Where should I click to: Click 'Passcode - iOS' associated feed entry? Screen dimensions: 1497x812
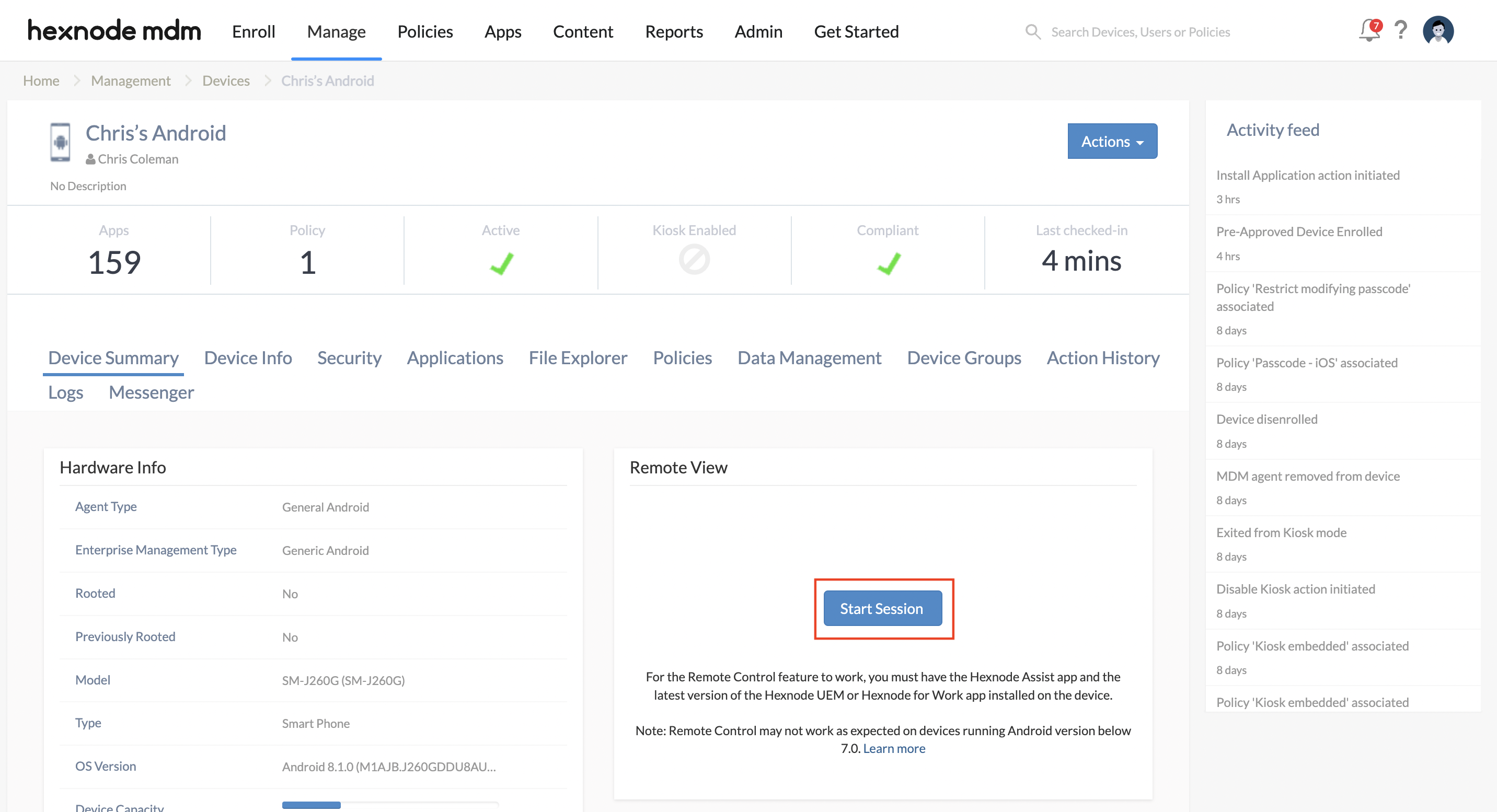1306,363
